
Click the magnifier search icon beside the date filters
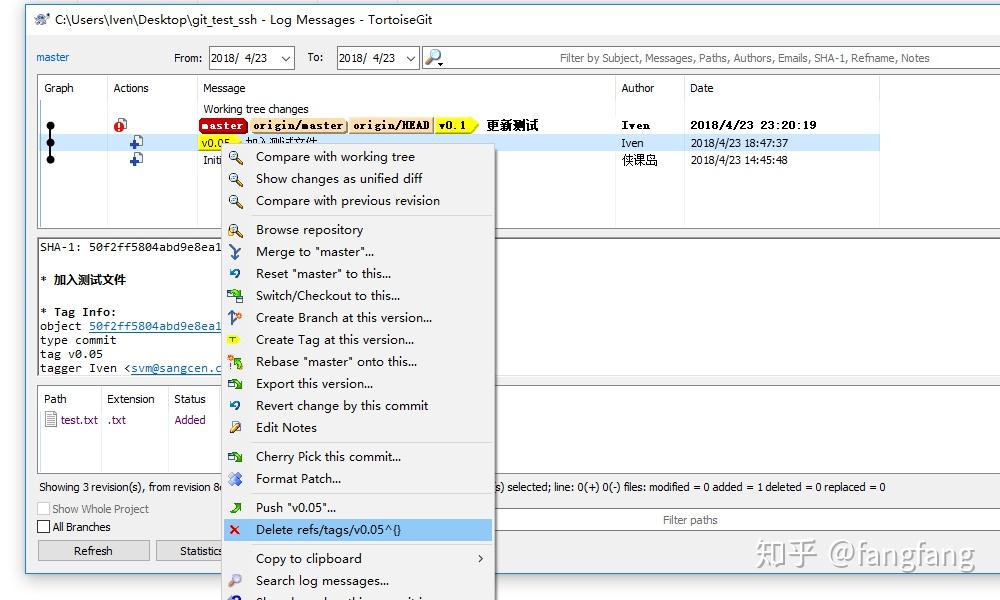432,57
